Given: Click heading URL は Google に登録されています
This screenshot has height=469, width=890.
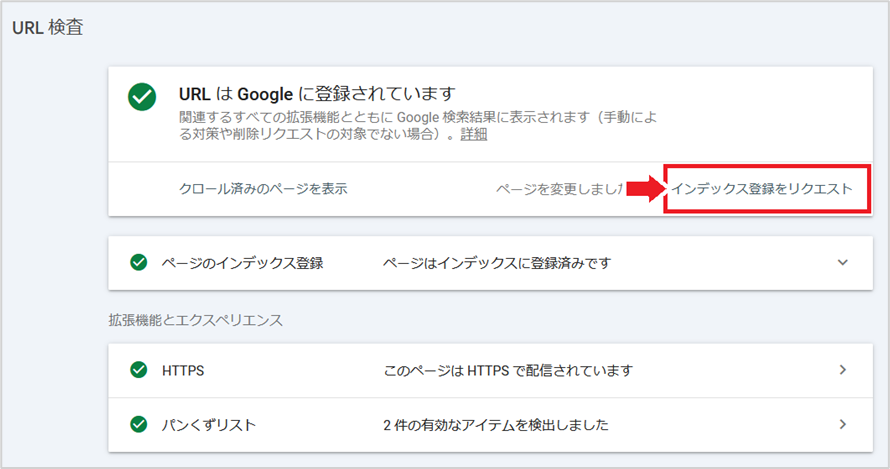Looking at the screenshot, I should (x=317, y=94).
